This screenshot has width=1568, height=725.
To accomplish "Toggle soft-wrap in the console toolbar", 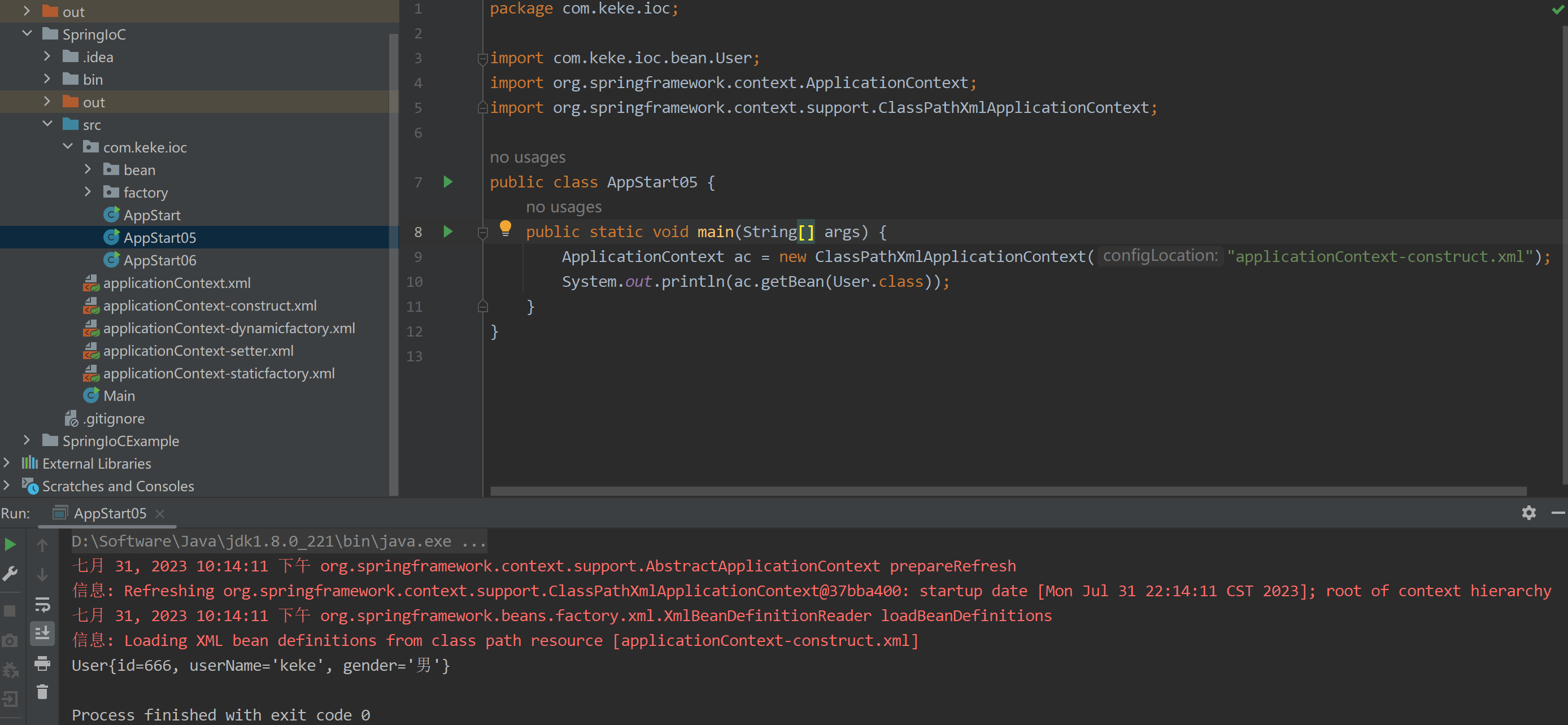I will tap(42, 605).
